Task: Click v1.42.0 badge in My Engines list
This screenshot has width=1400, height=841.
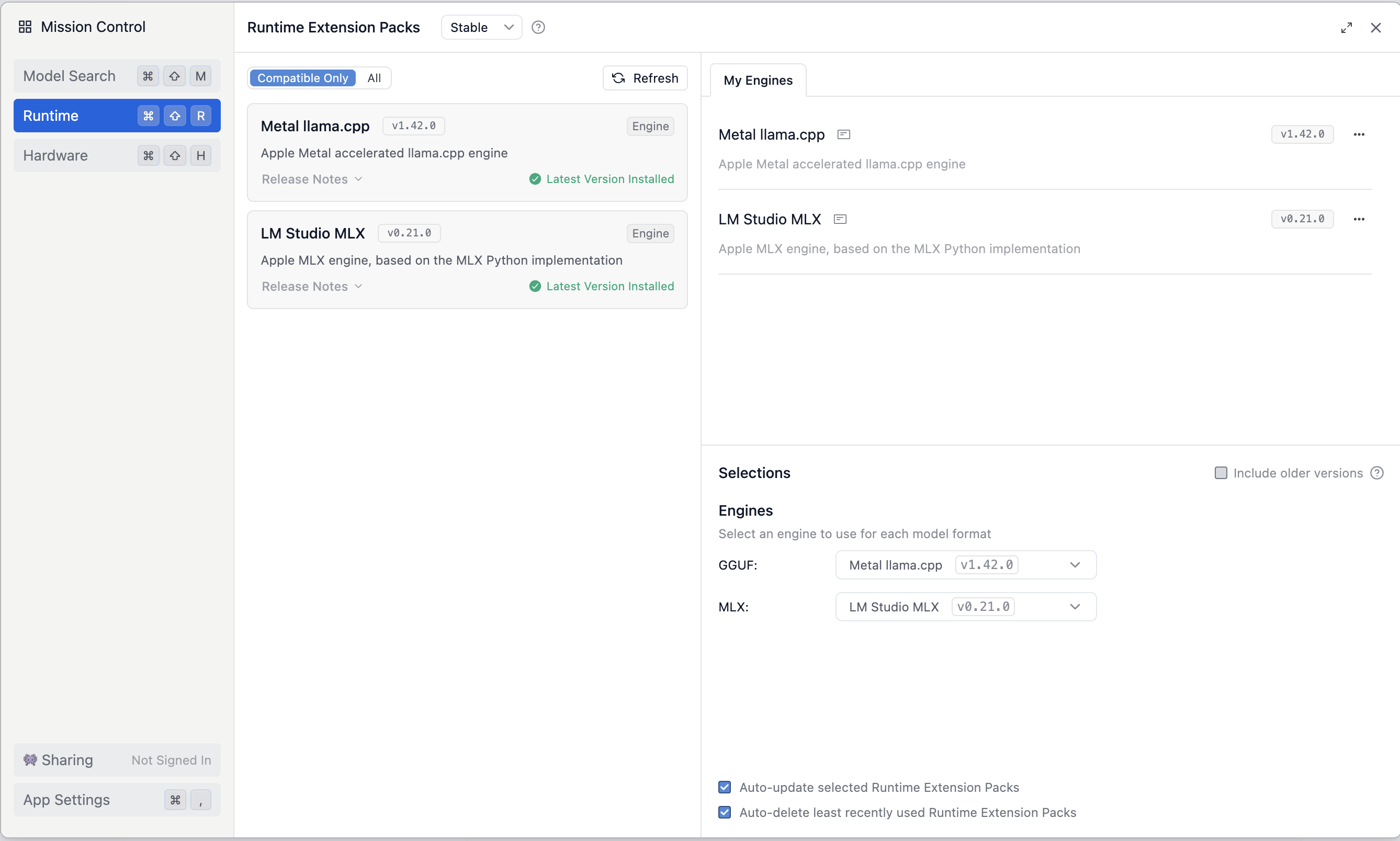Action: pos(1302,134)
